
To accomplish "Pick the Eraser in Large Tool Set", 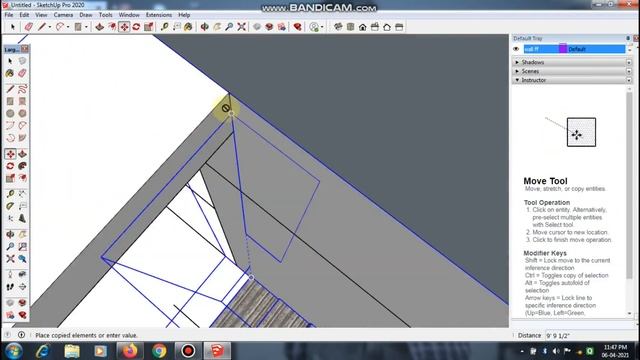I will coord(22,73).
